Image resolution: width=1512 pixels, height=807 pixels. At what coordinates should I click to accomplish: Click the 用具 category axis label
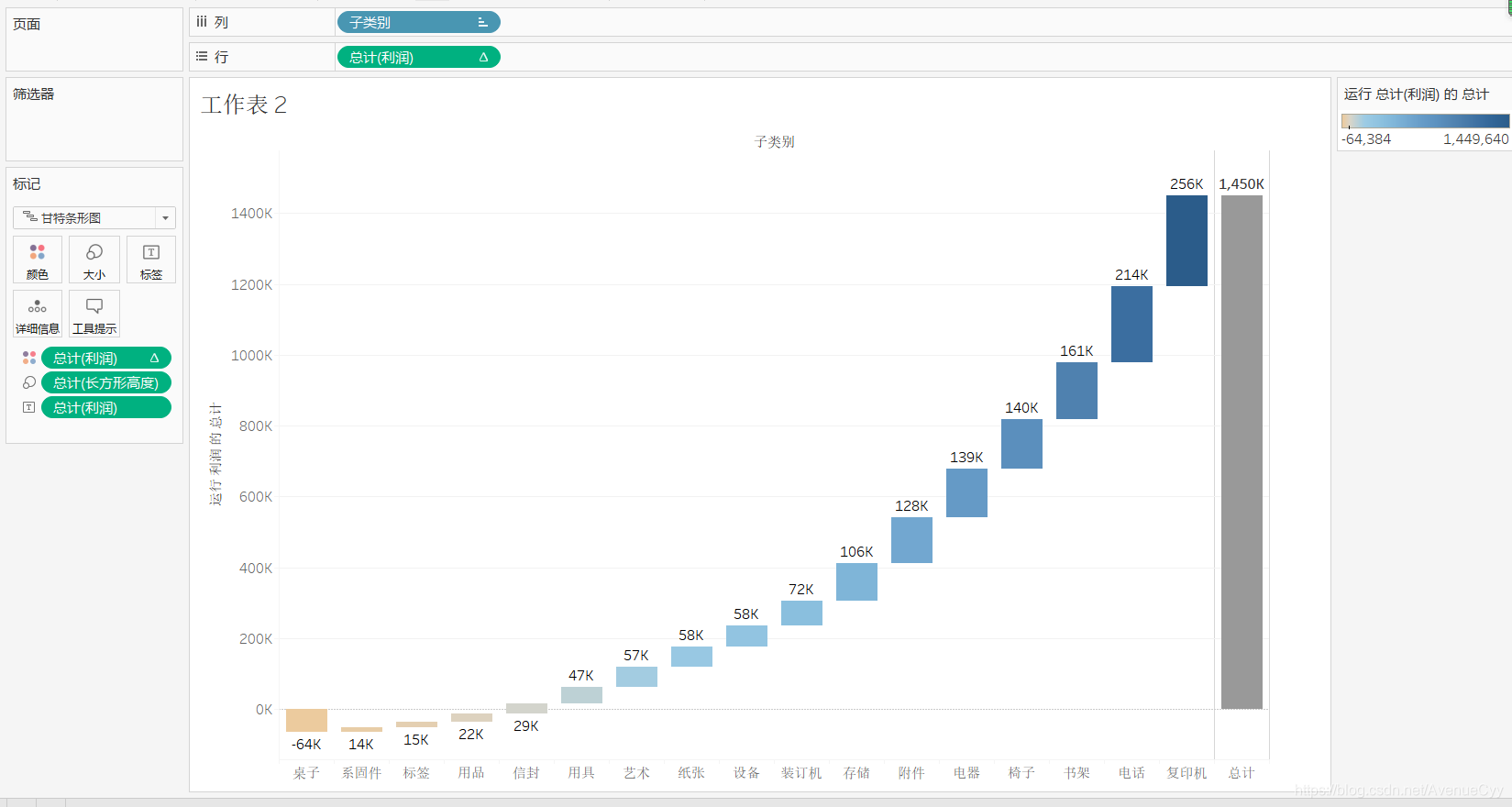(x=581, y=772)
